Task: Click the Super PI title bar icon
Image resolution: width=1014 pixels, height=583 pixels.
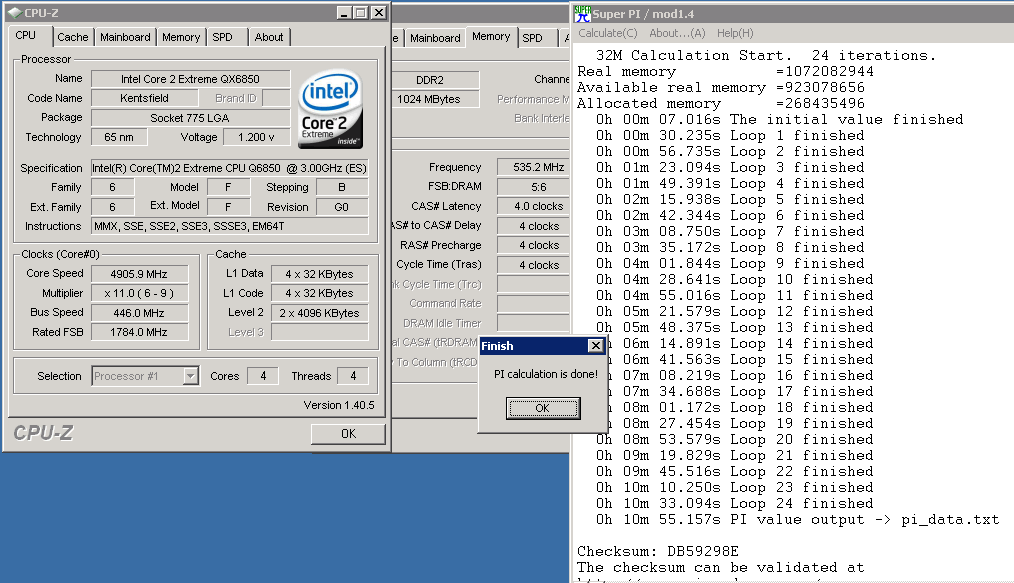Action: (583, 14)
